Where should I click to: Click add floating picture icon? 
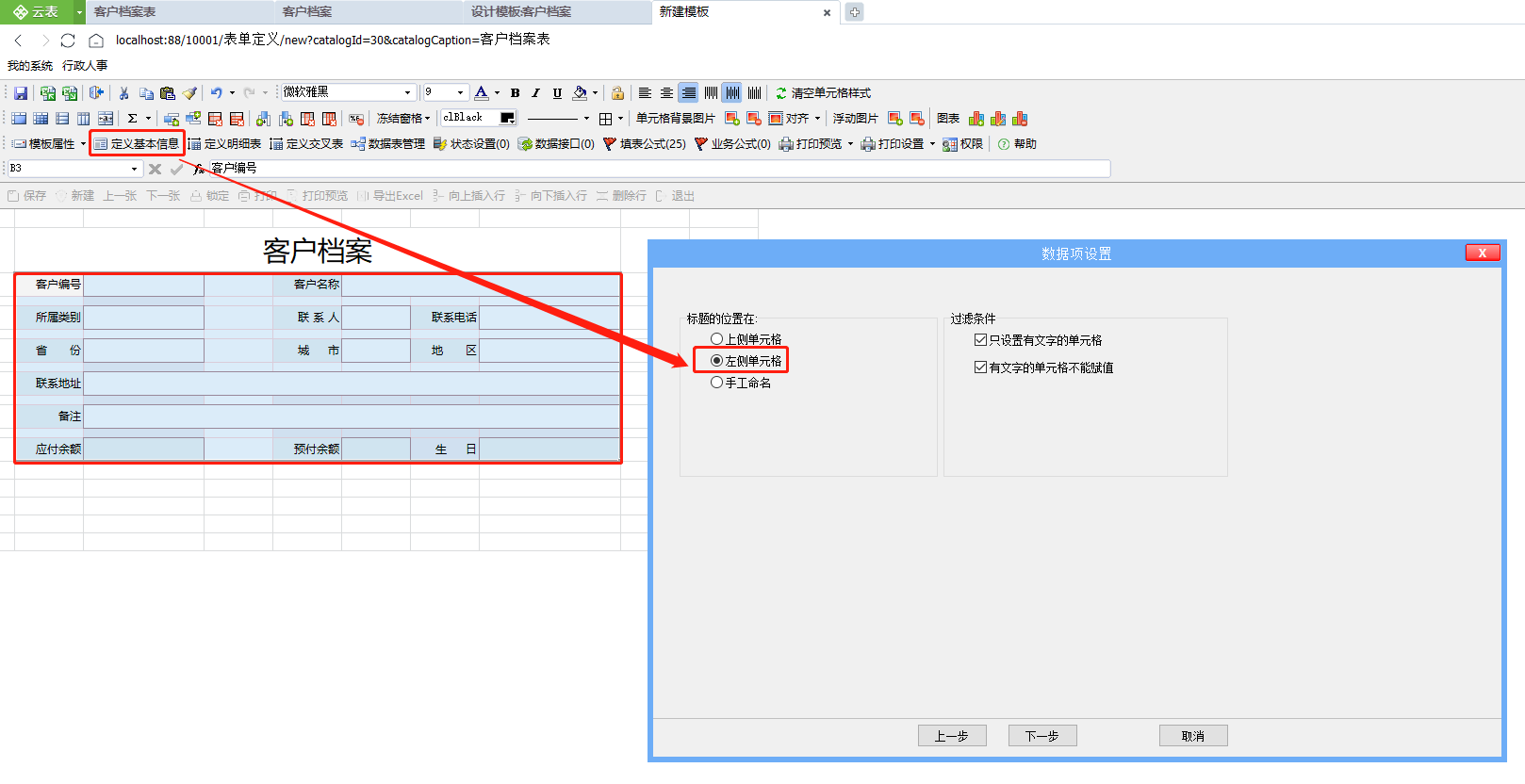(894, 118)
